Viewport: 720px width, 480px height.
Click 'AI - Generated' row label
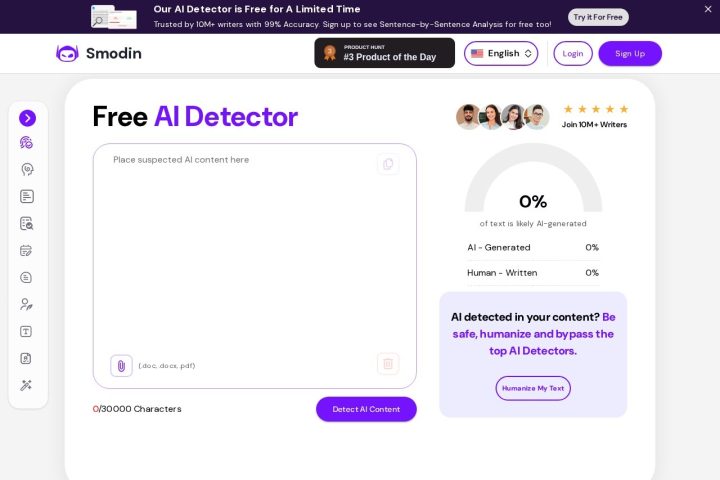point(499,248)
